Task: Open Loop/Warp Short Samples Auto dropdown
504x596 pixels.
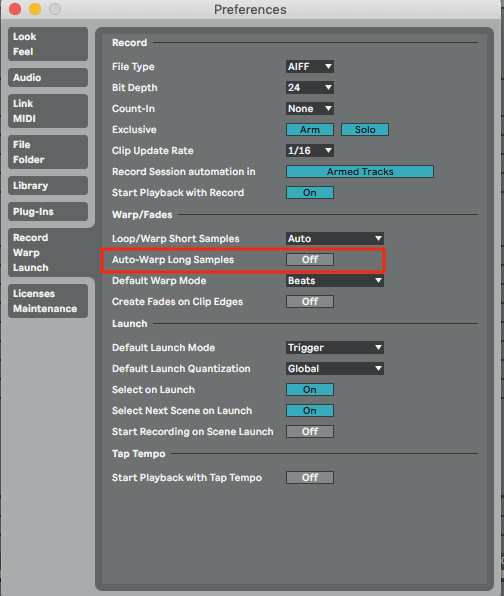Action: click(335, 239)
